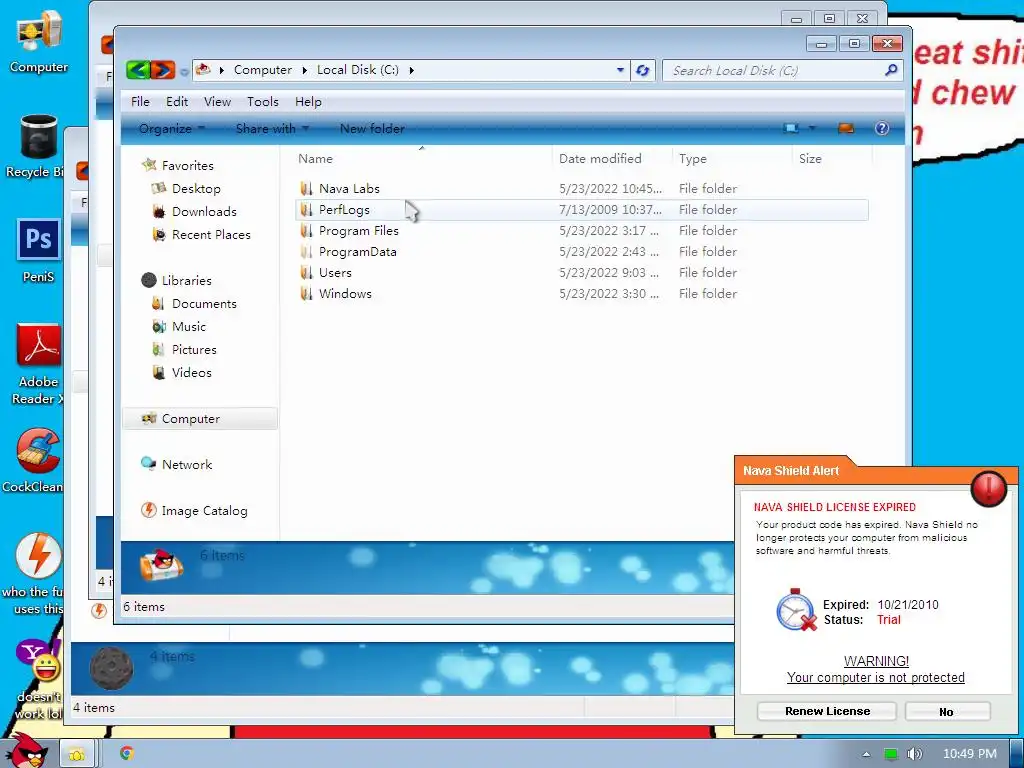The height and width of the screenshot is (768, 1024).
Task: Select the Recycle Bin desktop icon
Action: tap(36, 146)
